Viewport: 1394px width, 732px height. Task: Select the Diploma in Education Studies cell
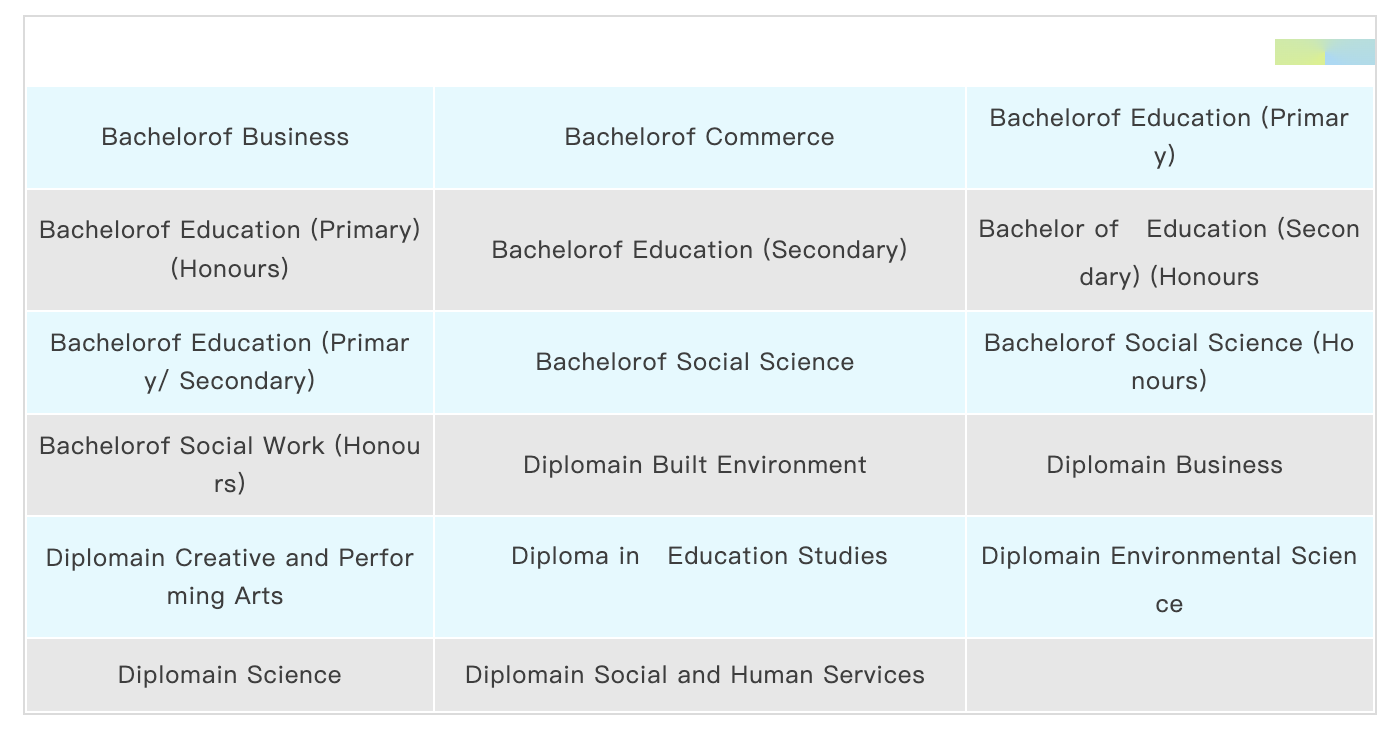coord(699,556)
